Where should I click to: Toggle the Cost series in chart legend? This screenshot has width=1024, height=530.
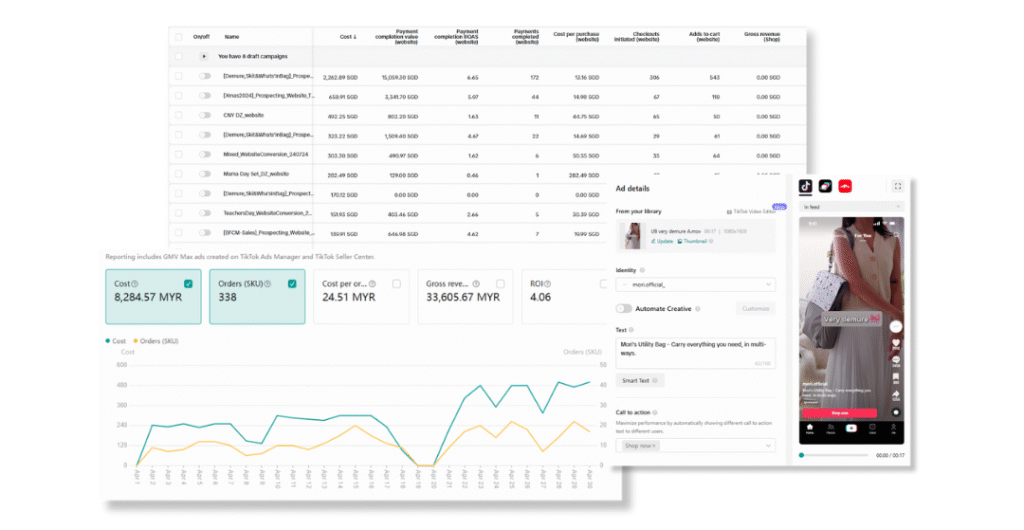(116, 341)
